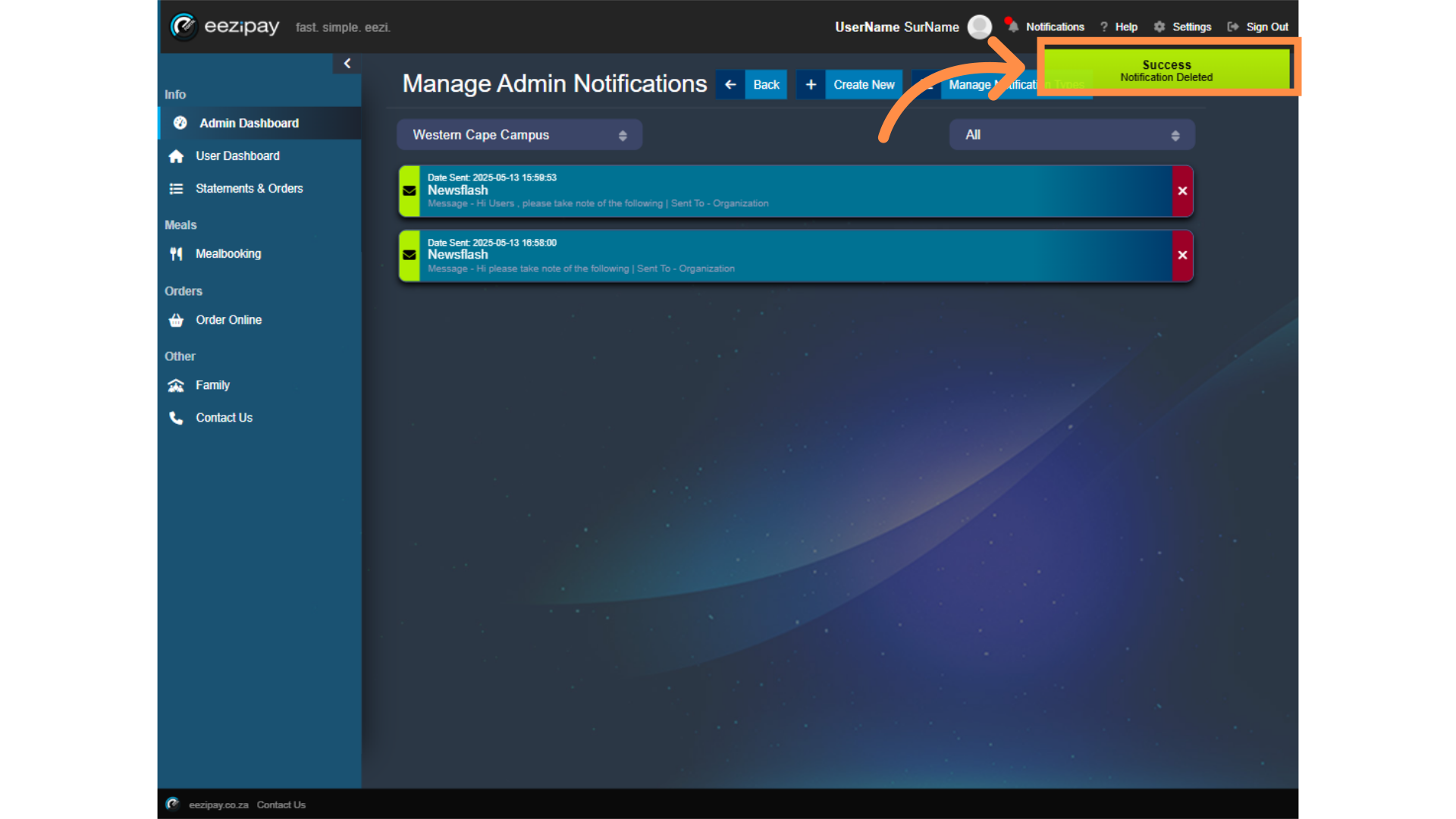Click the Statements & Orders list icon
Viewport: 1456px width, 819px height.
(176, 189)
